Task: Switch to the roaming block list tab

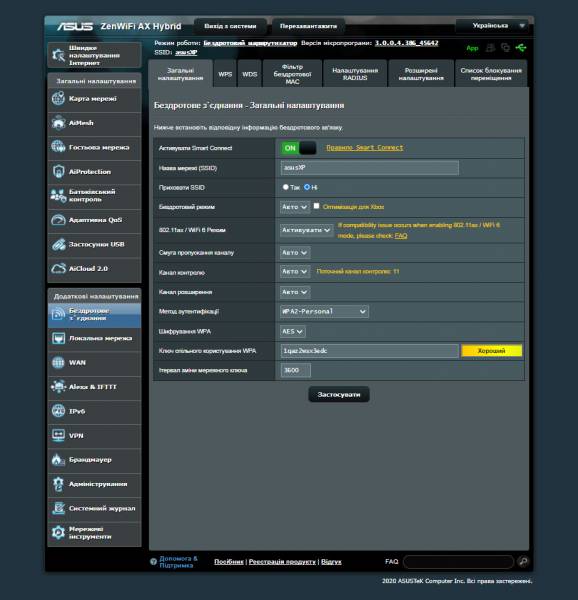Action: (491, 74)
